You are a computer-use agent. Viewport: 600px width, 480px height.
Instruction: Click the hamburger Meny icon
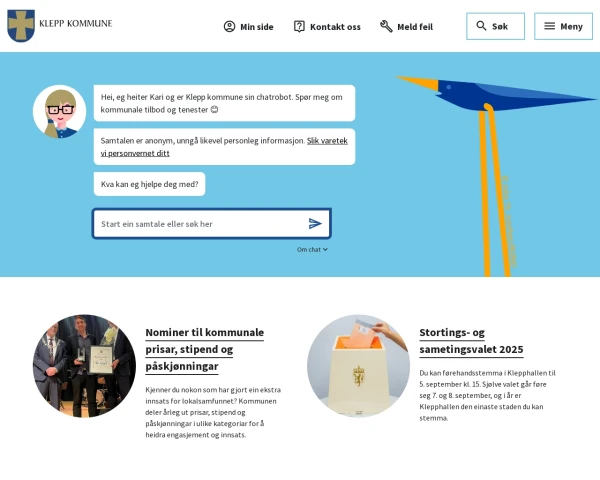point(549,26)
